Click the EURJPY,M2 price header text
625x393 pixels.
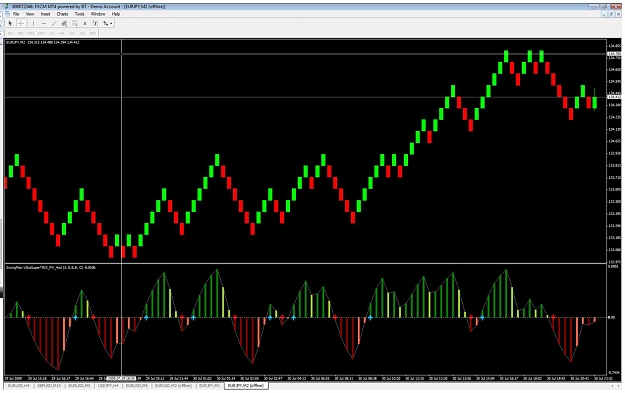[42, 42]
